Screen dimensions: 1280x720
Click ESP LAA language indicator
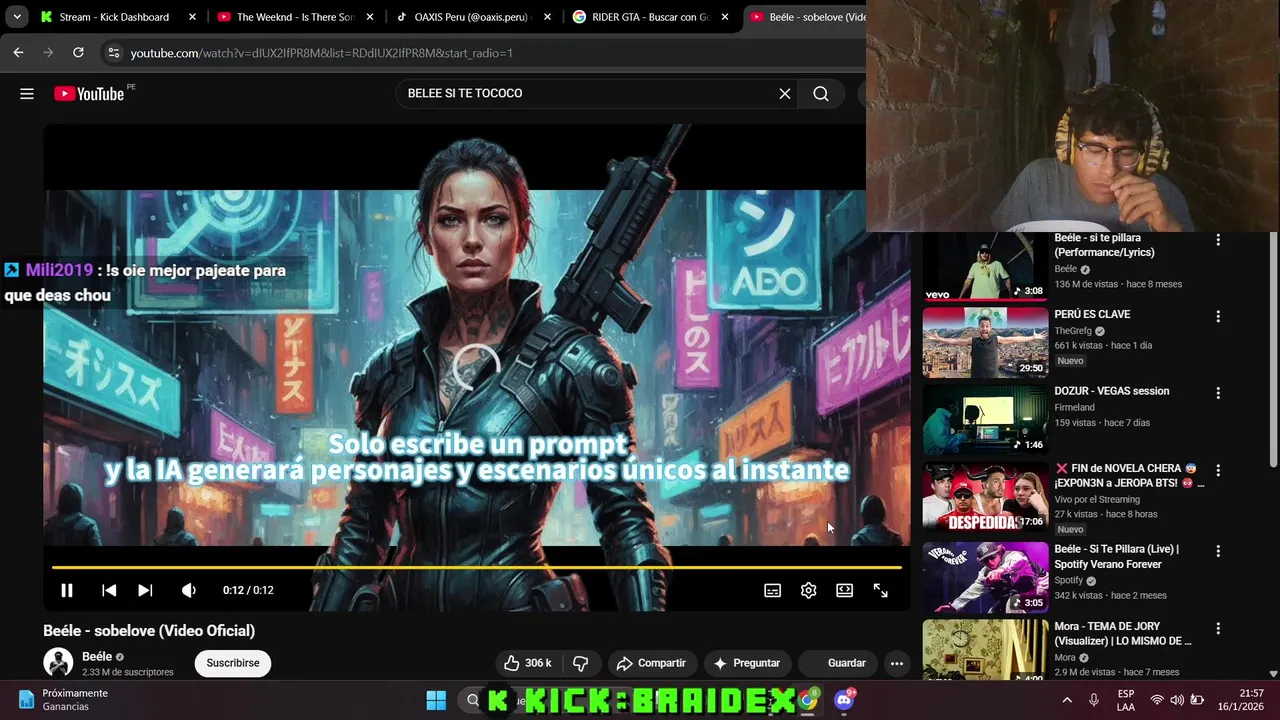(1126, 700)
